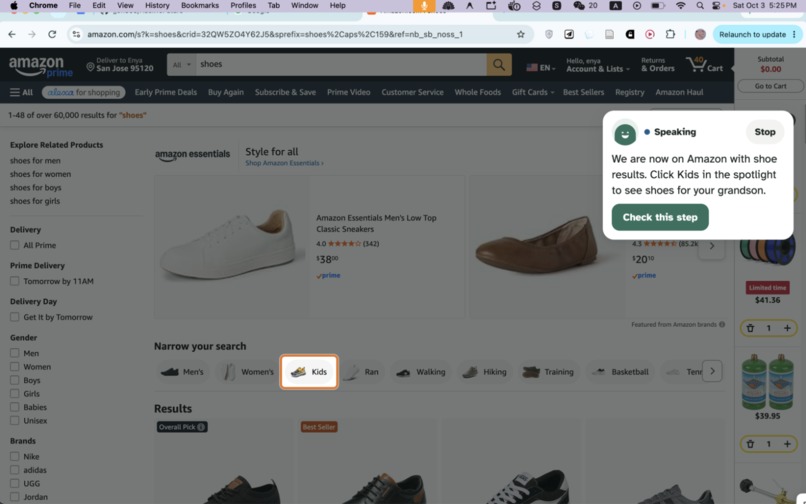Click the red record extension icon
The height and width of the screenshot is (504, 806).
point(650,34)
